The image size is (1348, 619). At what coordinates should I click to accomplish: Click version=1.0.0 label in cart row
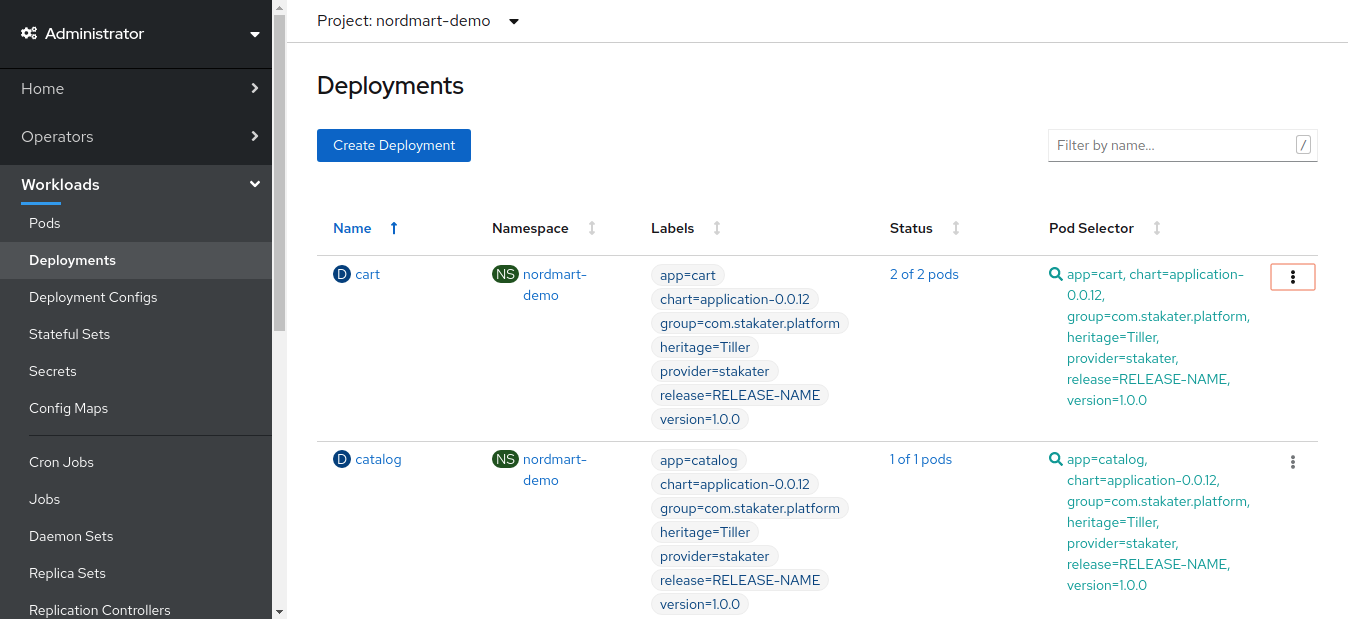(x=700, y=419)
